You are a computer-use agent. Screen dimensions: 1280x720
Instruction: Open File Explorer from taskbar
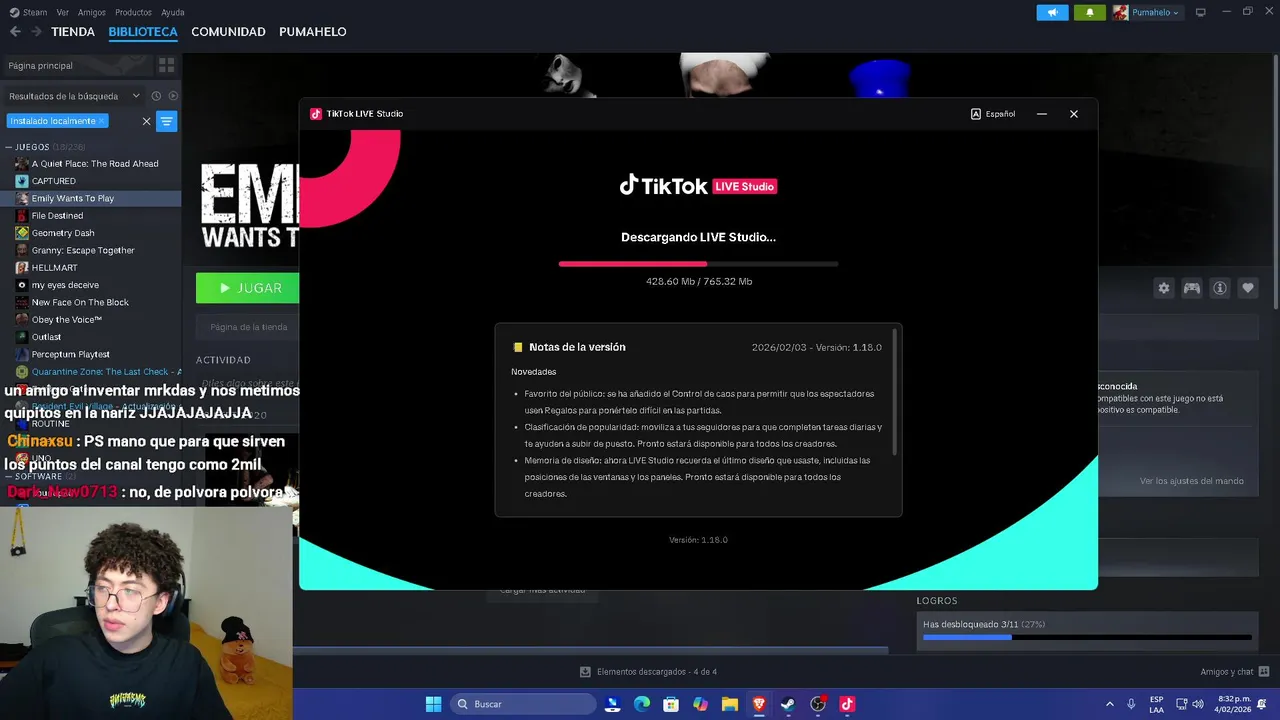pos(730,704)
